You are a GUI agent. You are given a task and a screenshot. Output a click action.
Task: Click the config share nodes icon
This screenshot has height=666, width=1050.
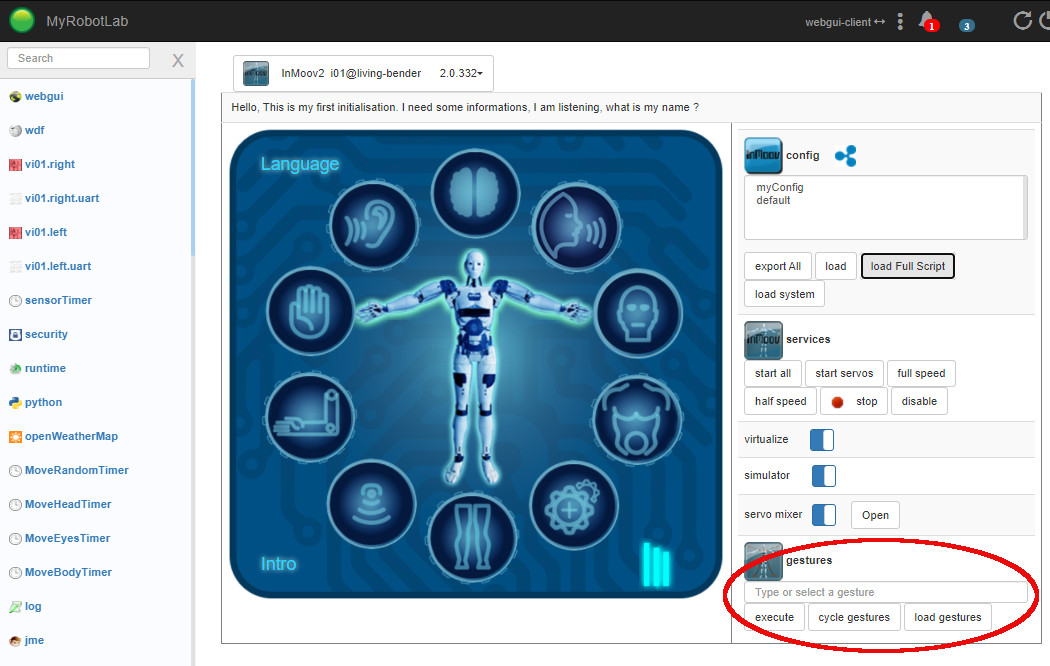846,156
